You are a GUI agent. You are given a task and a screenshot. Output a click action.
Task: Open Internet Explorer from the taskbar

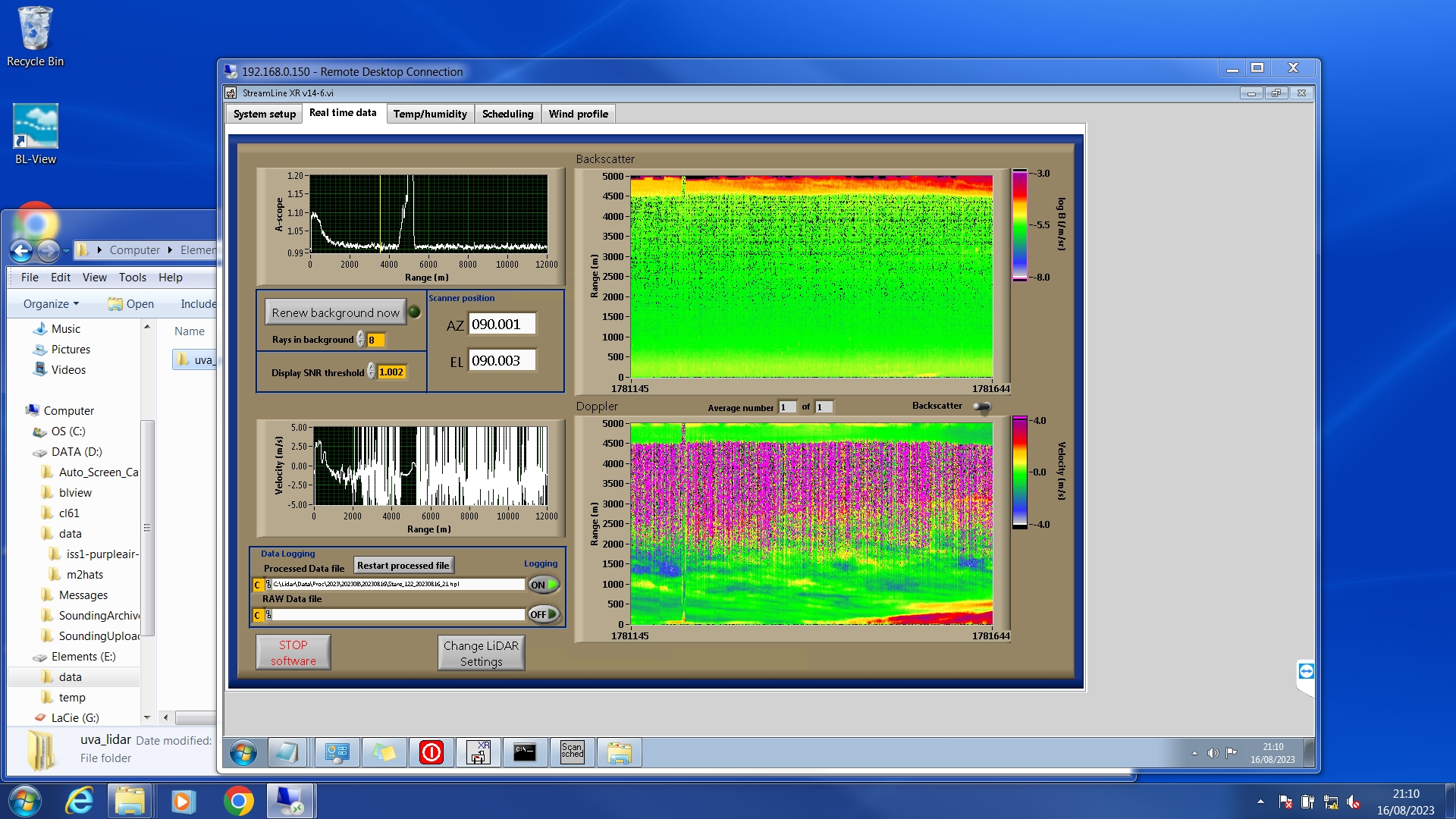point(79,801)
